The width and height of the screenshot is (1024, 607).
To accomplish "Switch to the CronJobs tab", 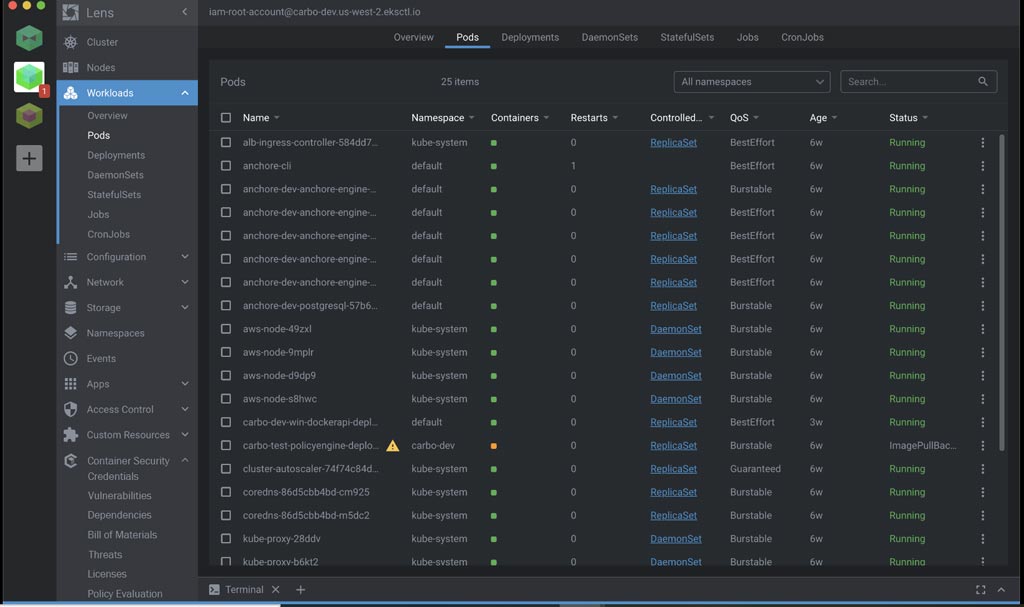I will (803, 37).
